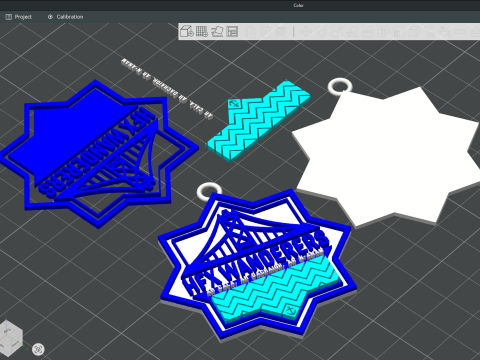Select the separate cyan zigzag wave piece
The image size is (480, 360).
click(258, 121)
